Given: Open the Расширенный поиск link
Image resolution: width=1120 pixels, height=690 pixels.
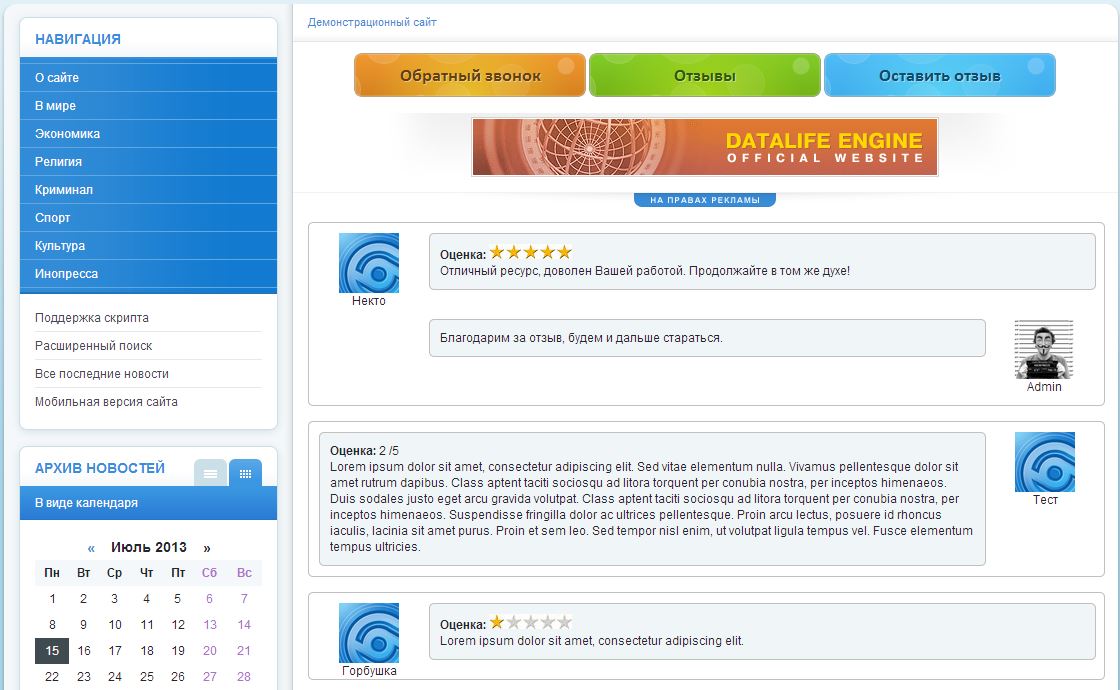Looking at the screenshot, I should click(x=94, y=346).
